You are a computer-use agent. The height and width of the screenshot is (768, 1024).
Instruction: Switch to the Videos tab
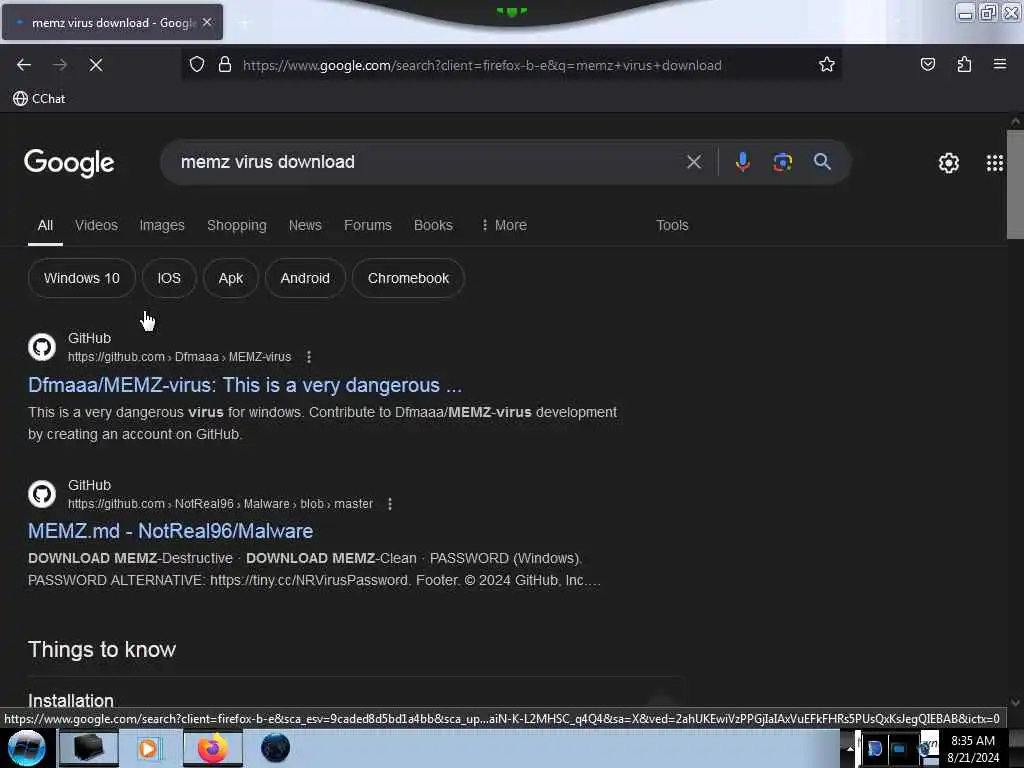pyautogui.click(x=96, y=225)
